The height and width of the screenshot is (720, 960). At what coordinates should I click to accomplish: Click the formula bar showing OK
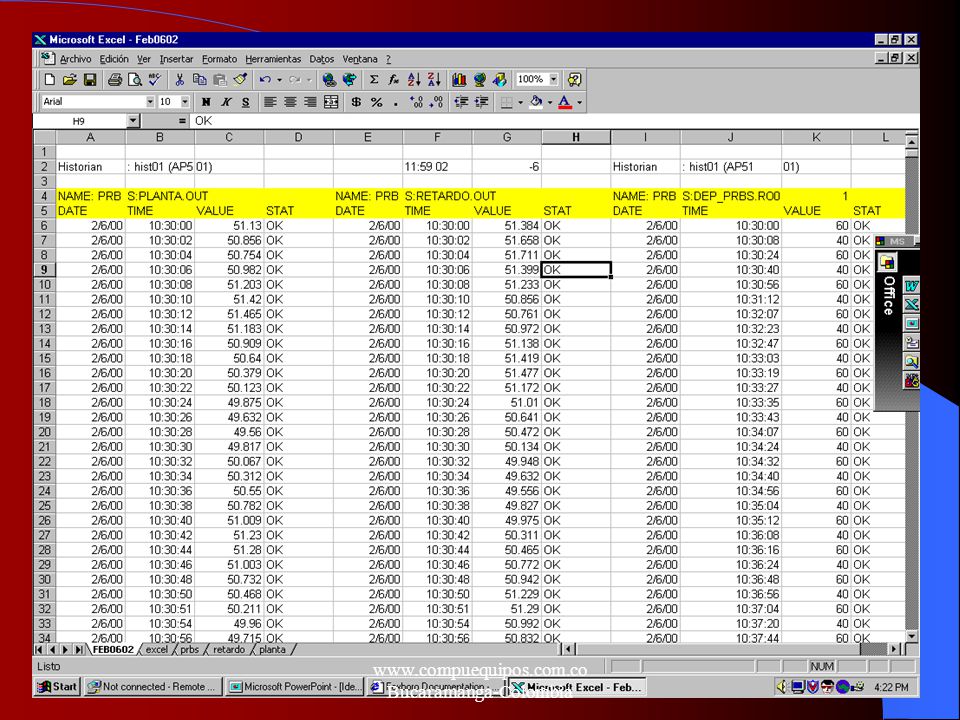coord(554,121)
